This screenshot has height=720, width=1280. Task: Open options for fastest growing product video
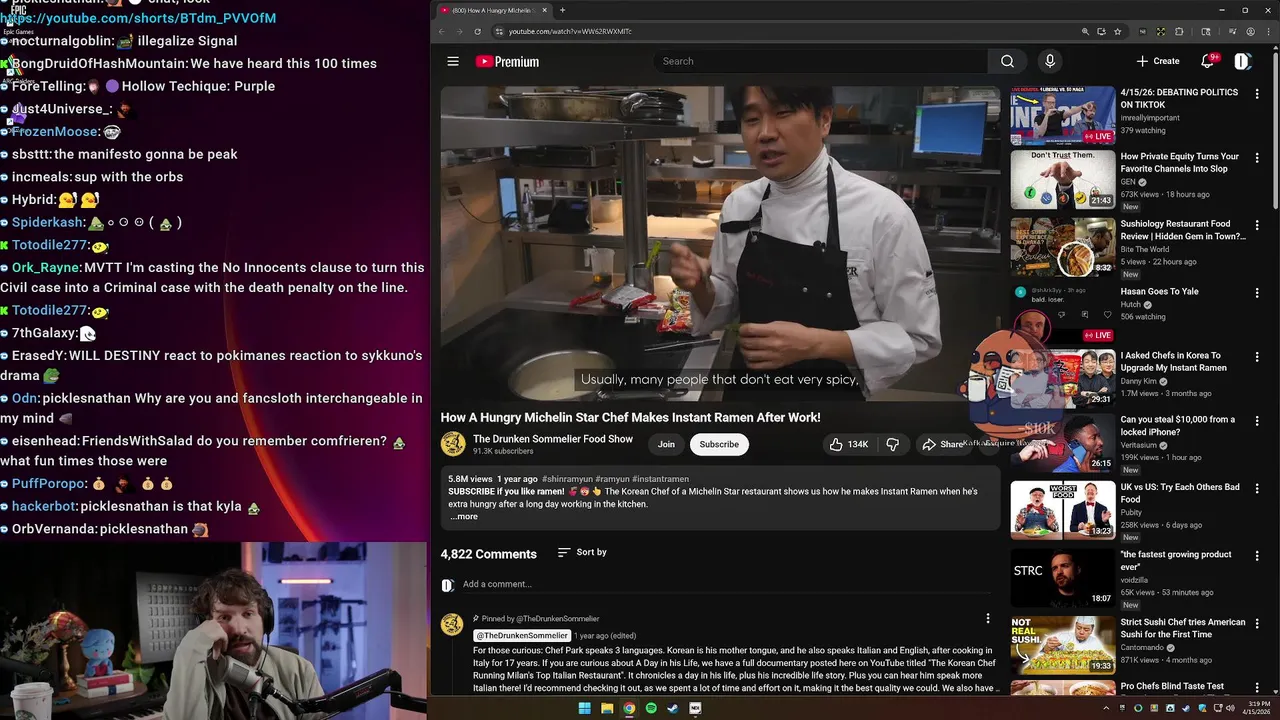pyautogui.click(x=1257, y=555)
